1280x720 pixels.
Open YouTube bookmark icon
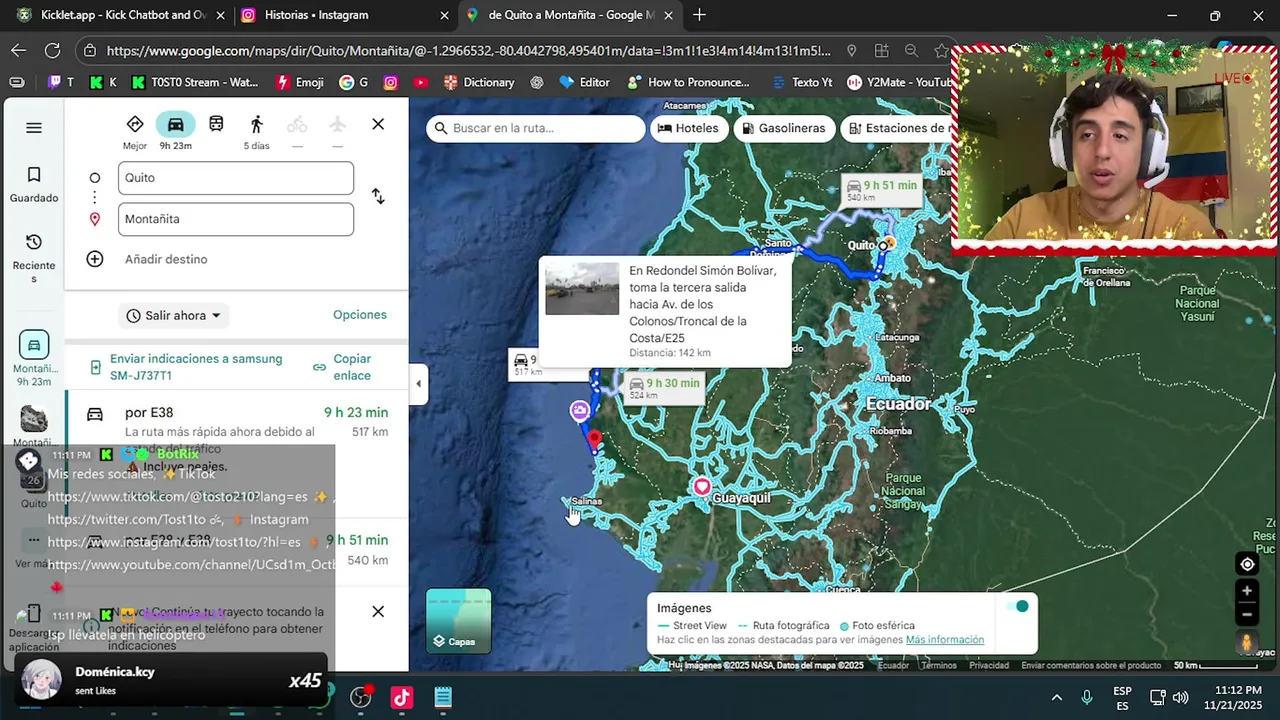[421, 82]
